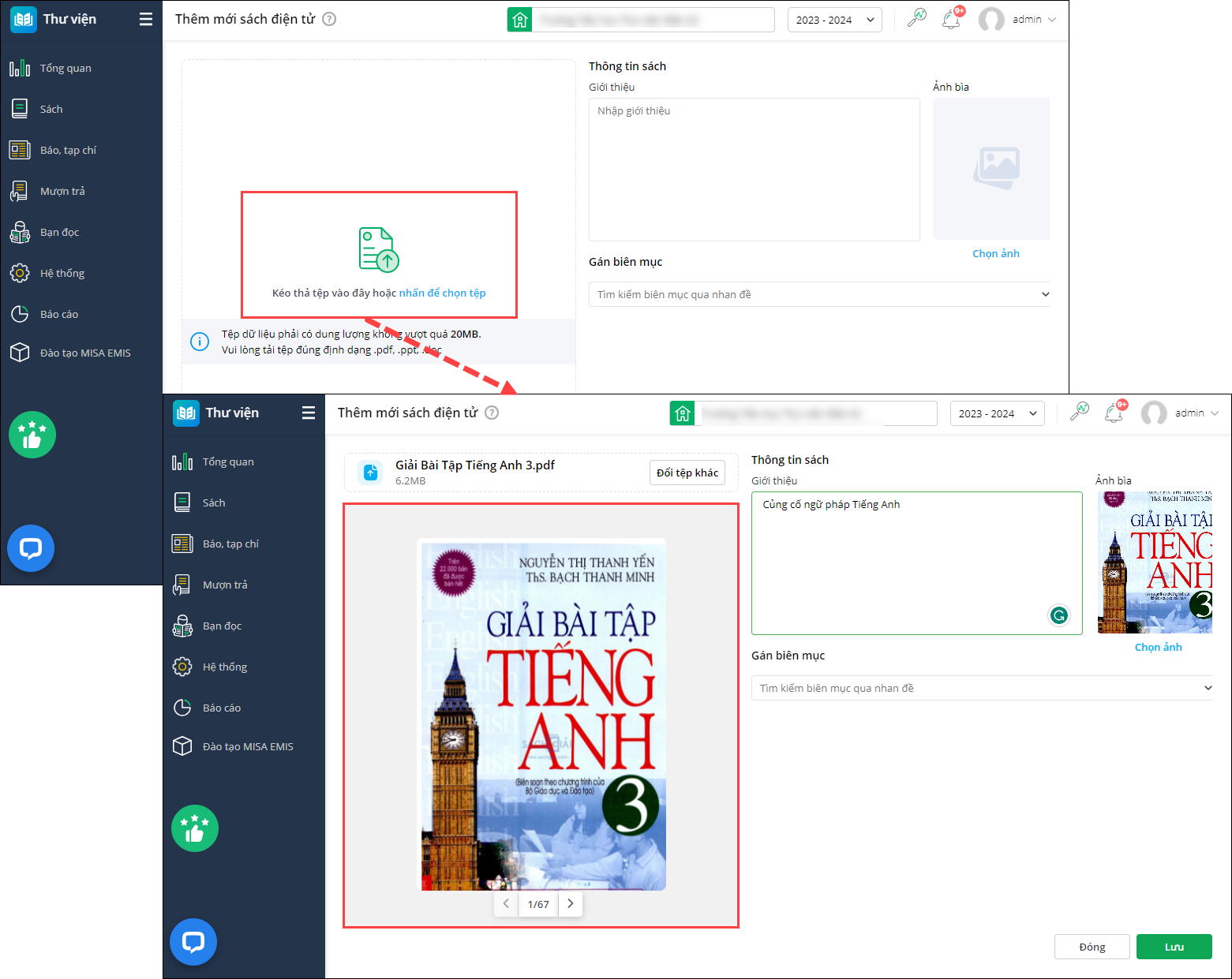Open notifications bell in back window
The image size is (1232, 979).
pyautogui.click(x=952, y=19)
